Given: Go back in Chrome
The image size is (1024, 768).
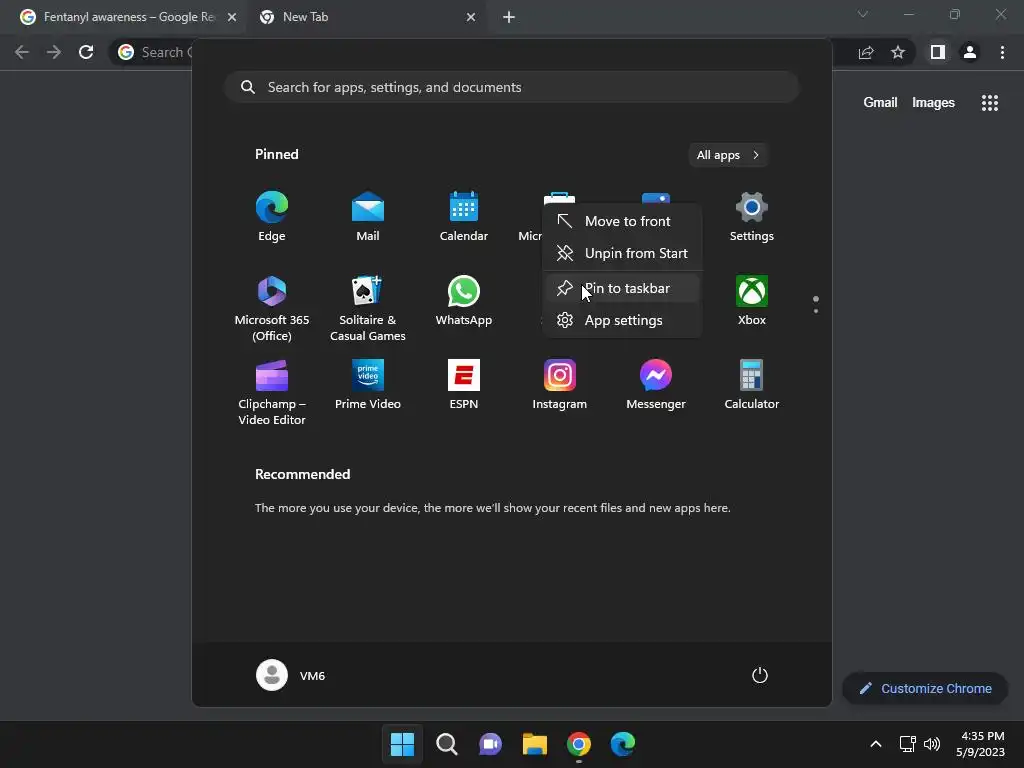Looking at the screenshot, I should pos(22,52).
